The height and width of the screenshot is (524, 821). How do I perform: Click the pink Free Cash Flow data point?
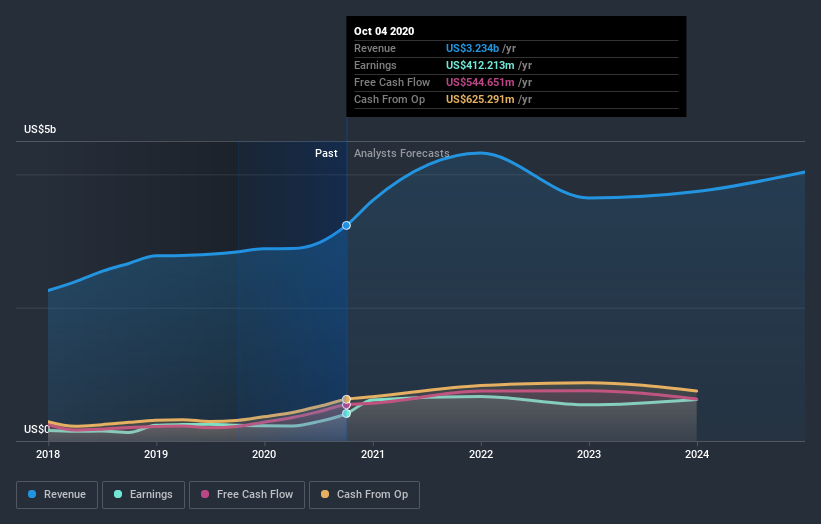click(x=346, y=405)
